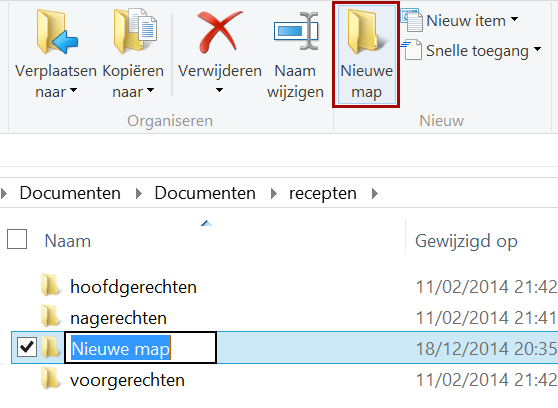The width and height of the screenshot is (558, 408).
Task: Click the Kopiëren naar icon
Action: pos(135,31)
